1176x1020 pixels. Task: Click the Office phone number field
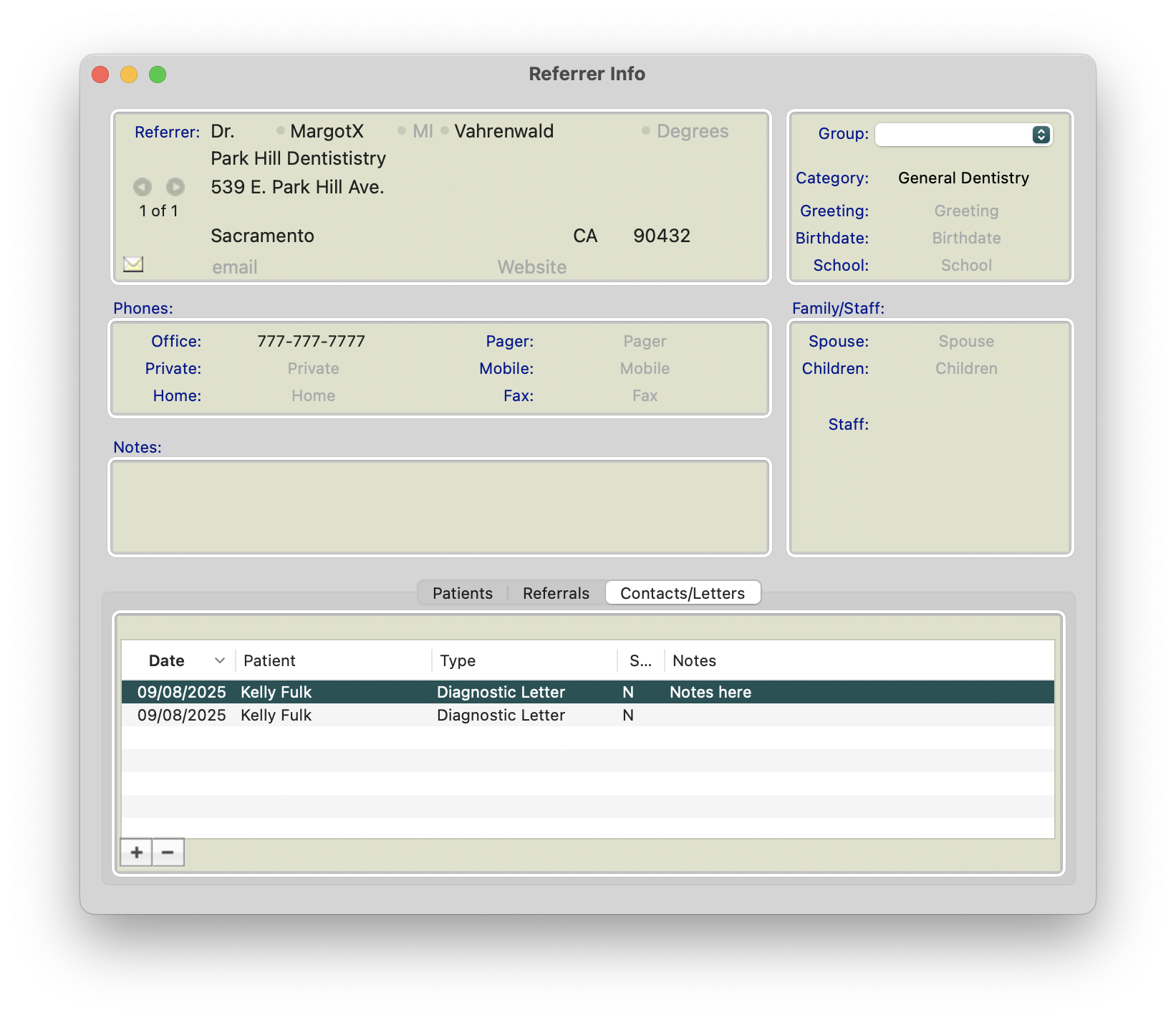pyautogui.click(x=311, y=341)
